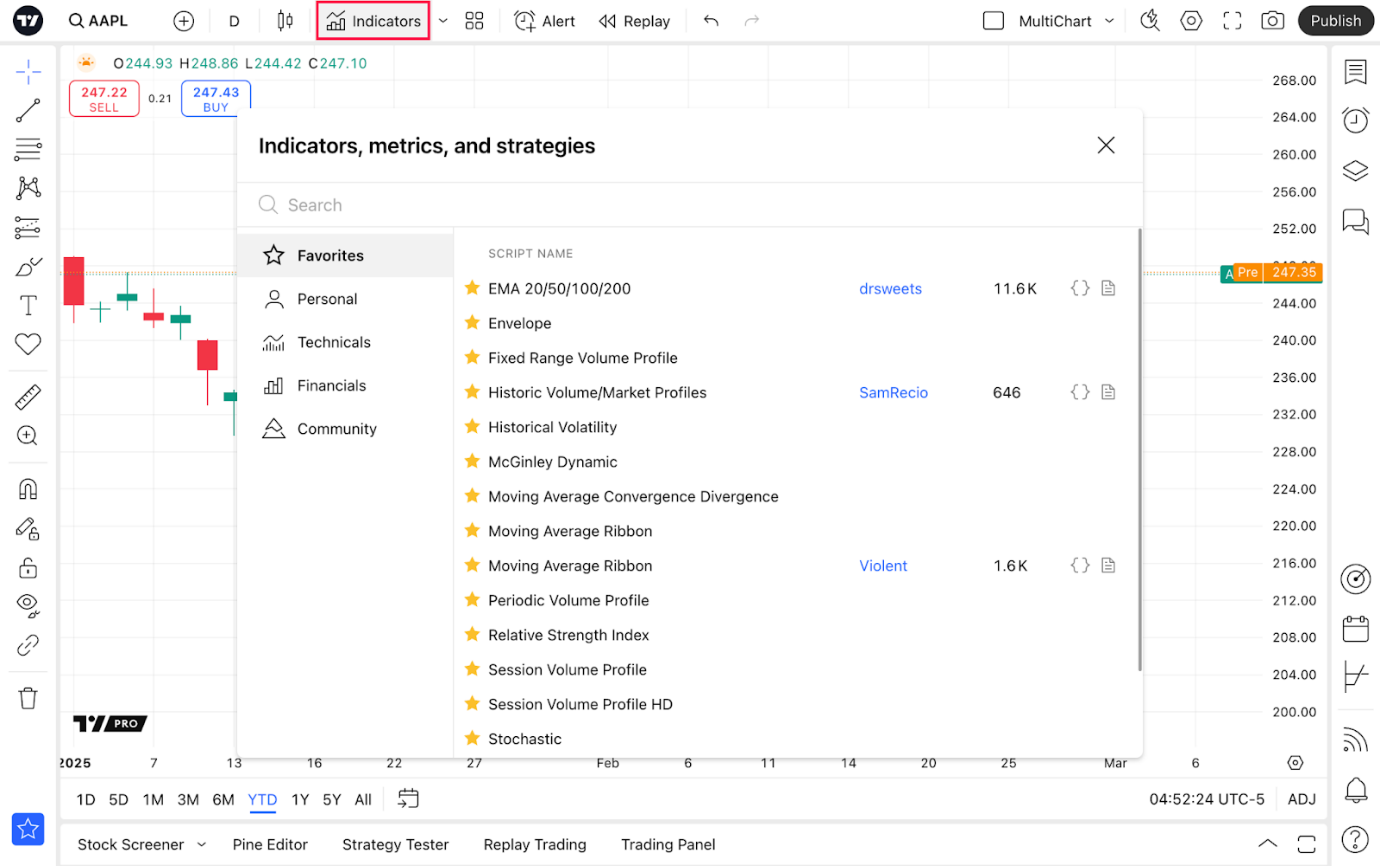The image size is (1380, 866).
Task: Undo the last chart action
Action: click(711, 21)
